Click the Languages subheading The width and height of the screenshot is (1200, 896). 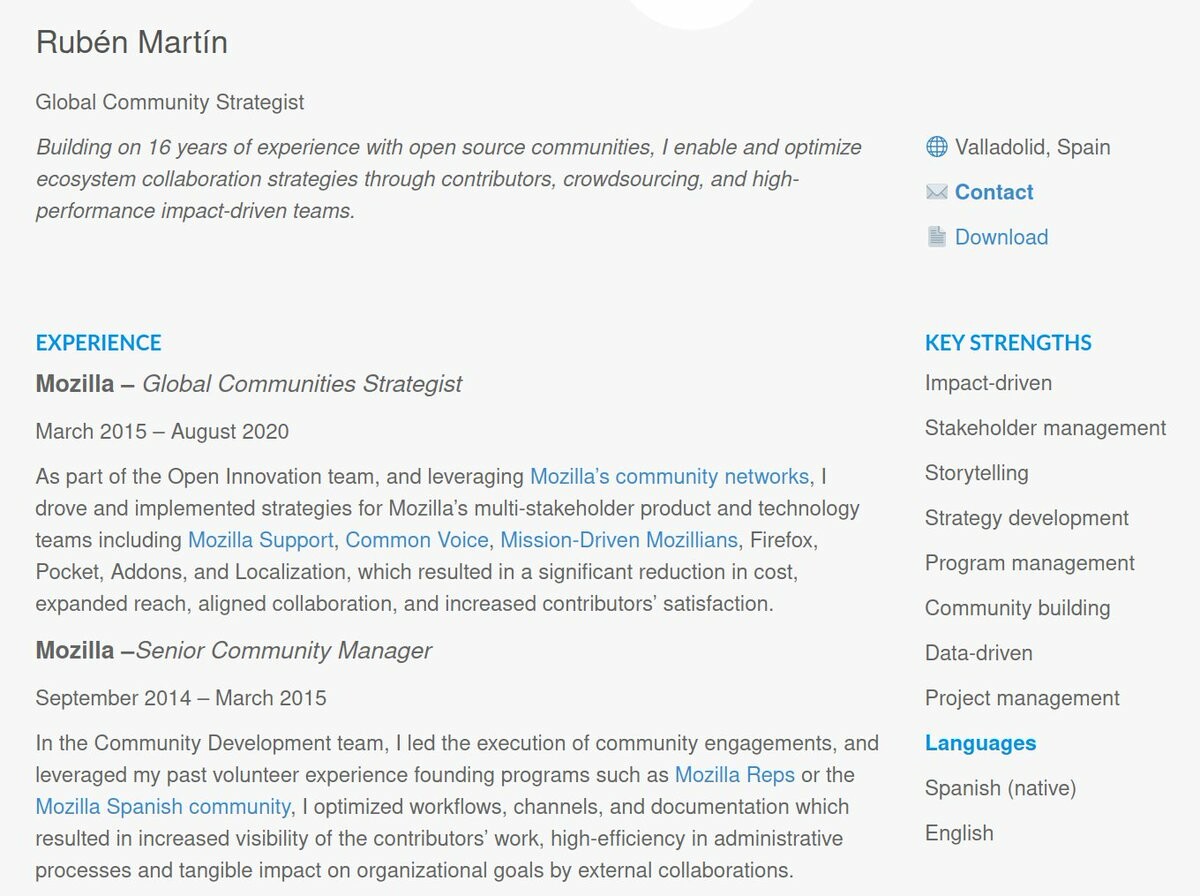click(980, 743)
